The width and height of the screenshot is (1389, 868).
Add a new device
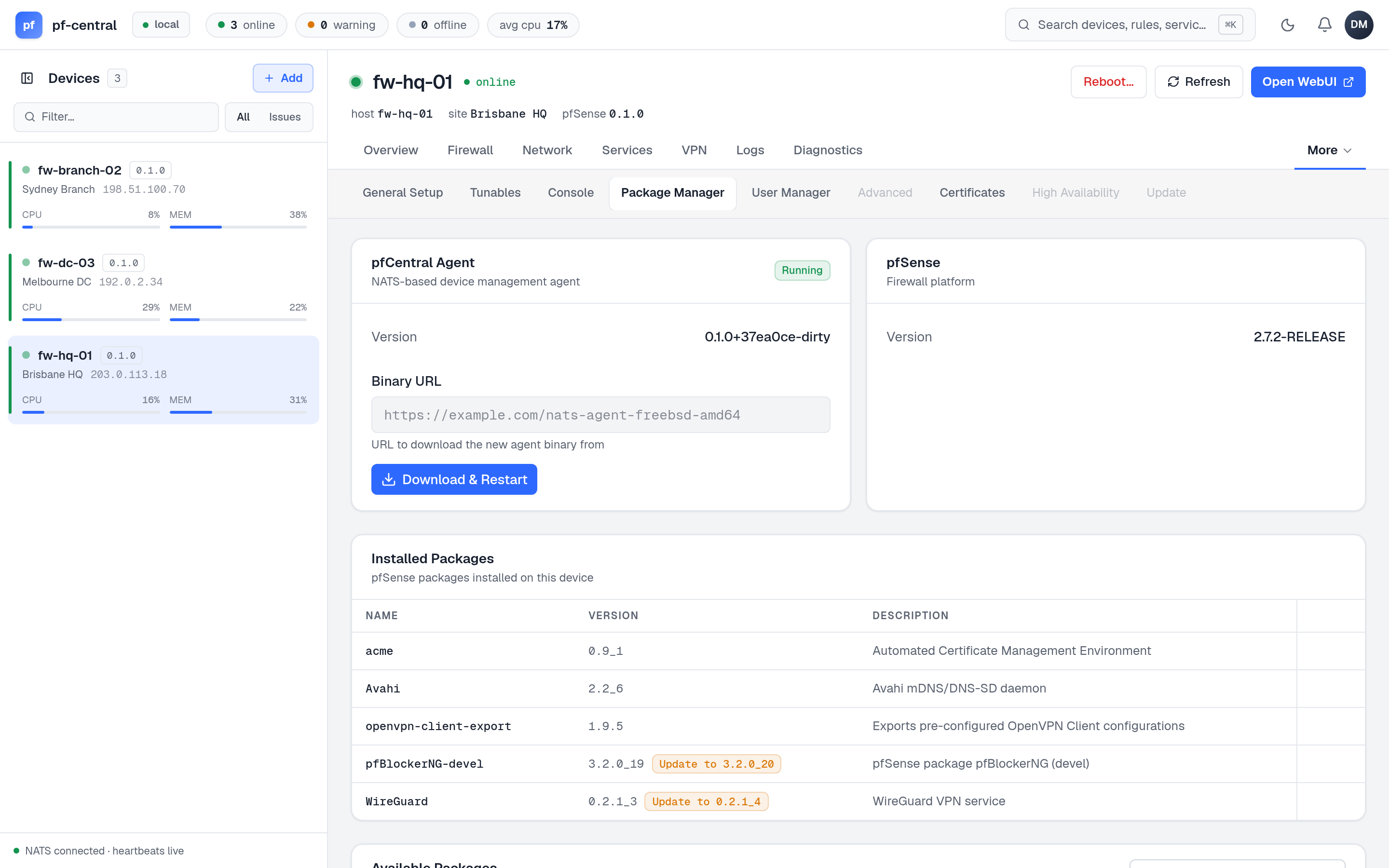tap(283, 78)
